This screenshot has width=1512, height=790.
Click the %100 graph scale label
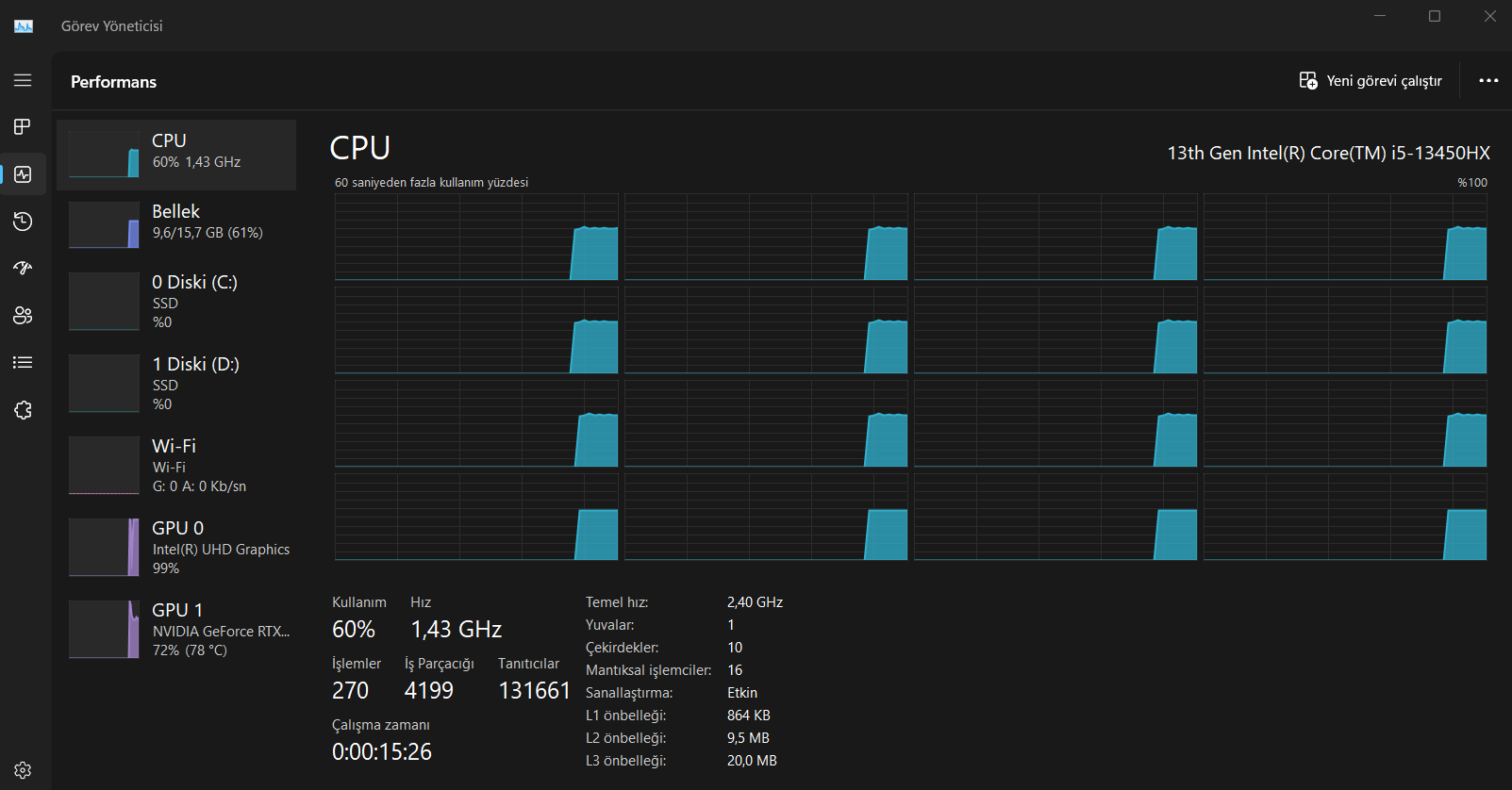coord(1472,183)
